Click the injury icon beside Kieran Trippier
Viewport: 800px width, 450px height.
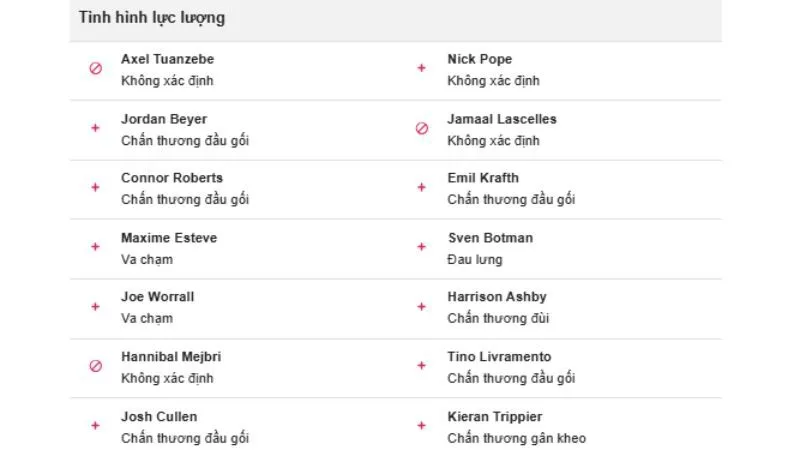click(421, 425)
